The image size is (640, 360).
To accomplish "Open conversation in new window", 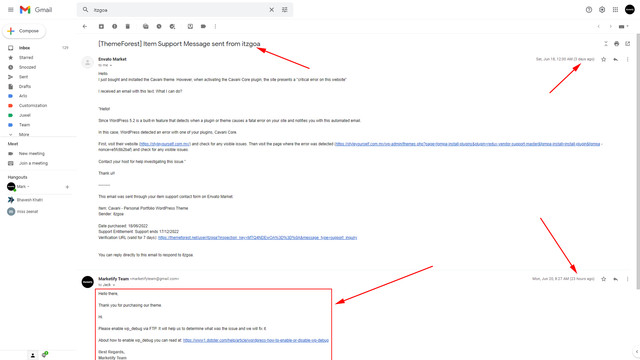I will 627,44.
